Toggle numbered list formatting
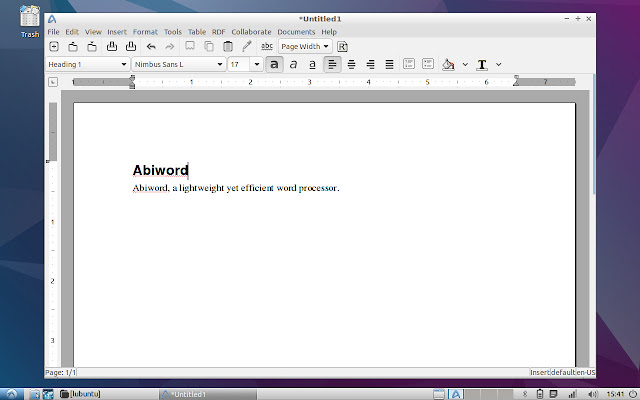The image size is (640, 400). point(409,64)
